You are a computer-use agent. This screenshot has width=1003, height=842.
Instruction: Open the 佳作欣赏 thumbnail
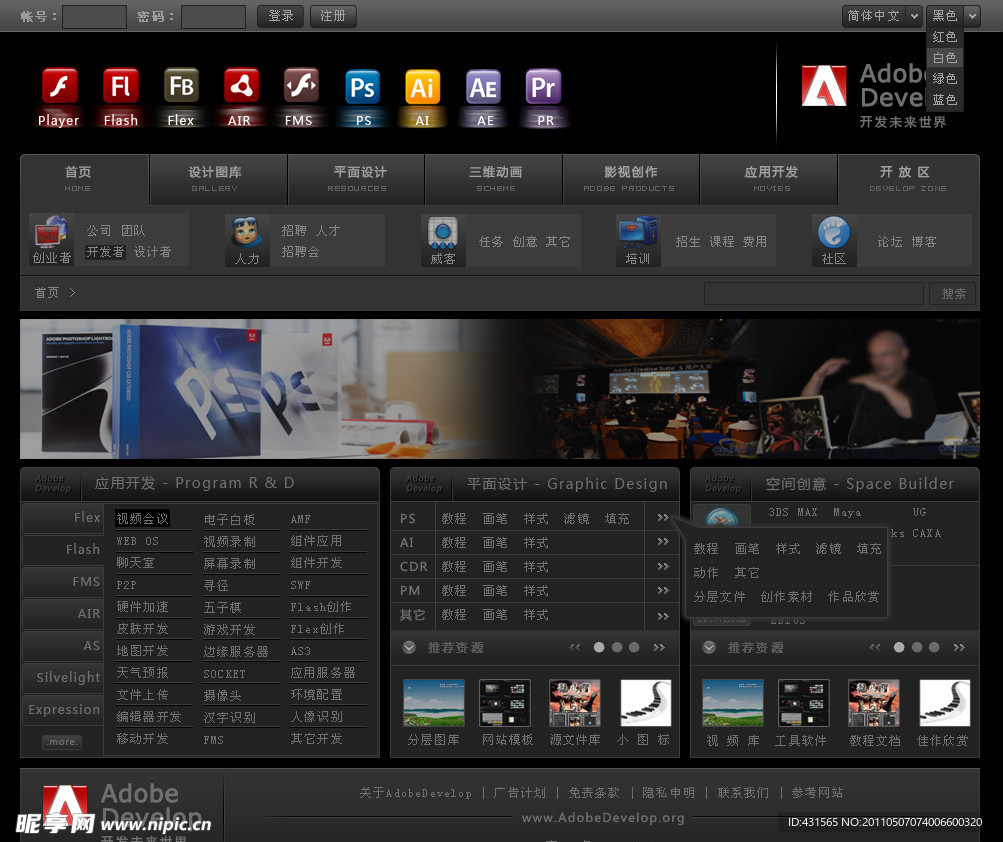click(x=945, y=703)
